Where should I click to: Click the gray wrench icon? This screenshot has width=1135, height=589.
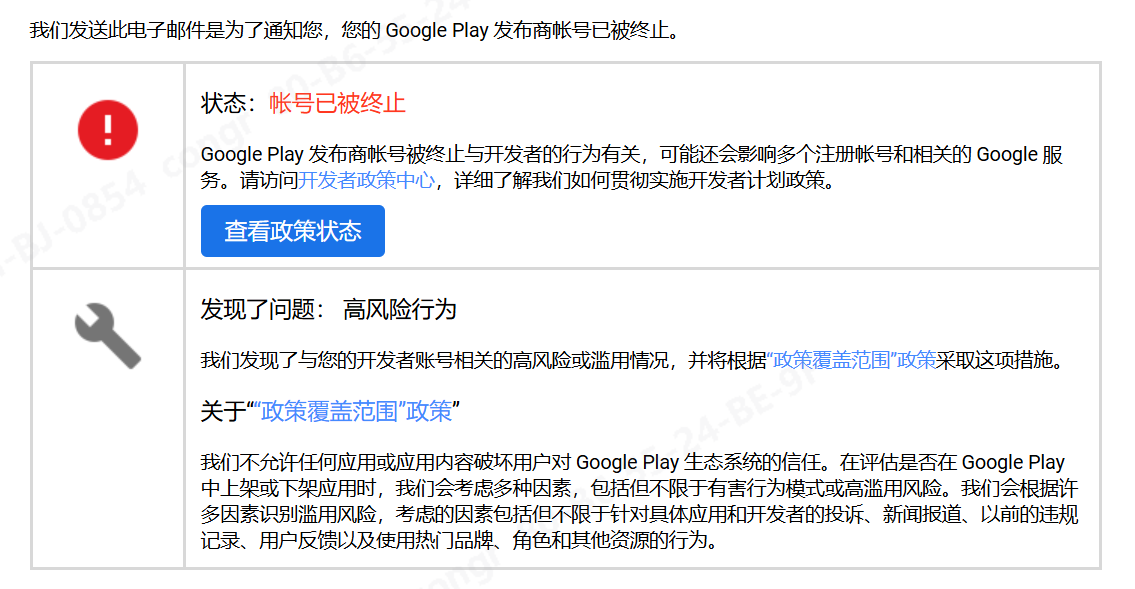108,336
